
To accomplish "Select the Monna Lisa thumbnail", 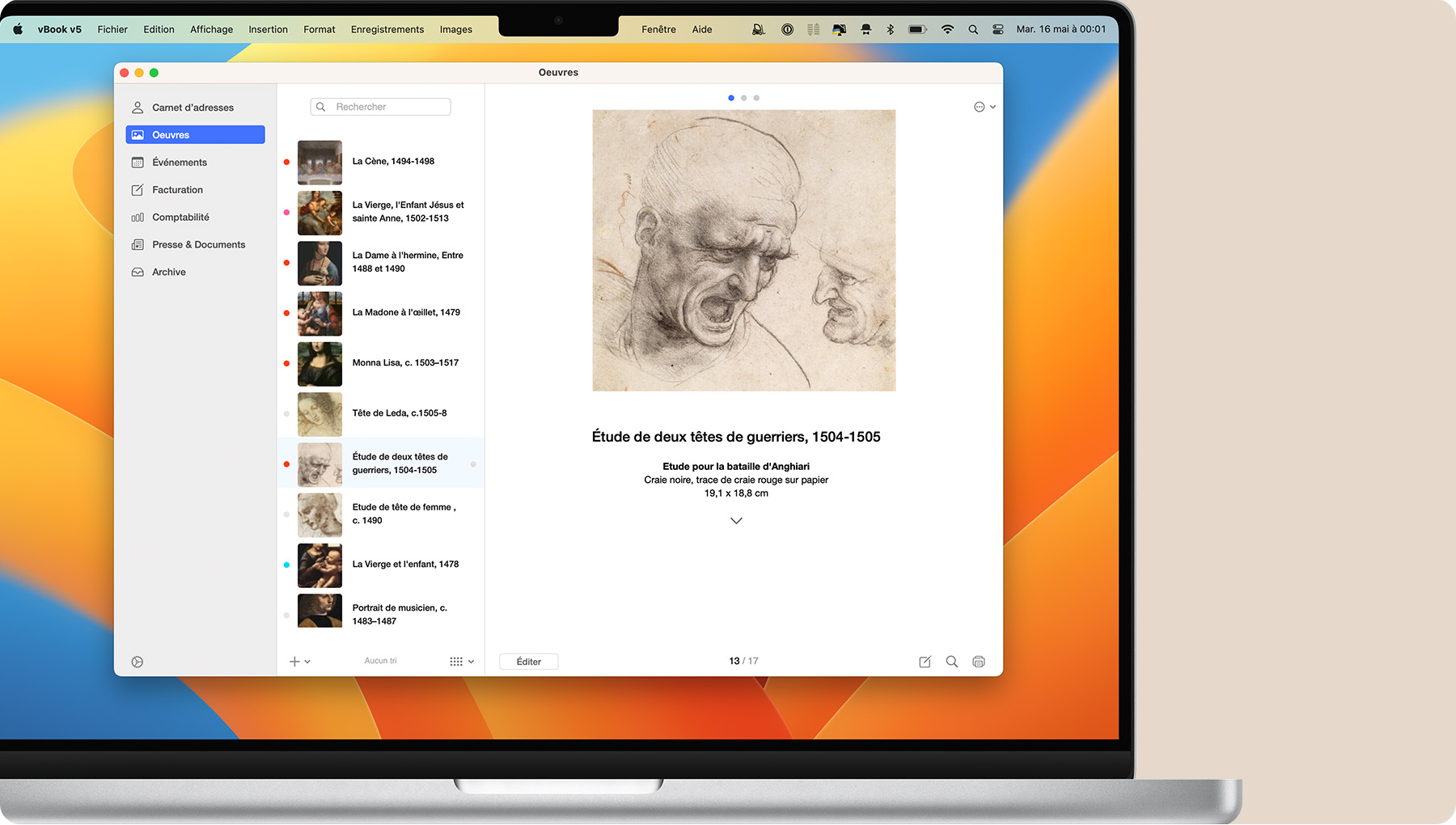I will pyautogui.click(x=320, y=364).
